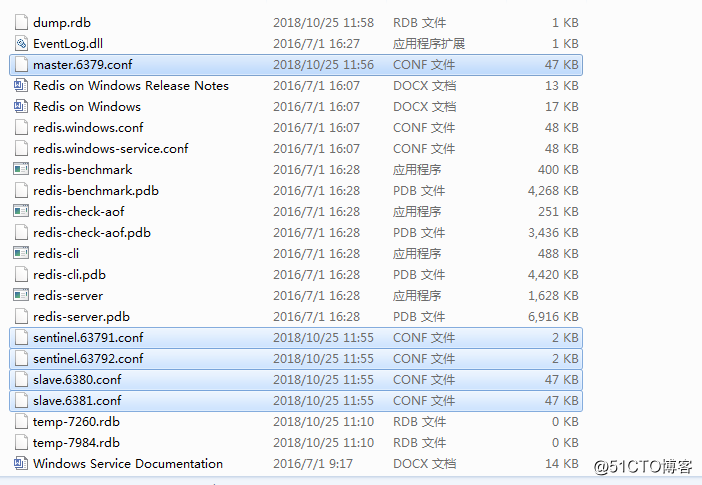Click the 14 KB size of Windows Service Documentation
The height and width of the screenshot is (485, 702).
(x=561, y=464)
